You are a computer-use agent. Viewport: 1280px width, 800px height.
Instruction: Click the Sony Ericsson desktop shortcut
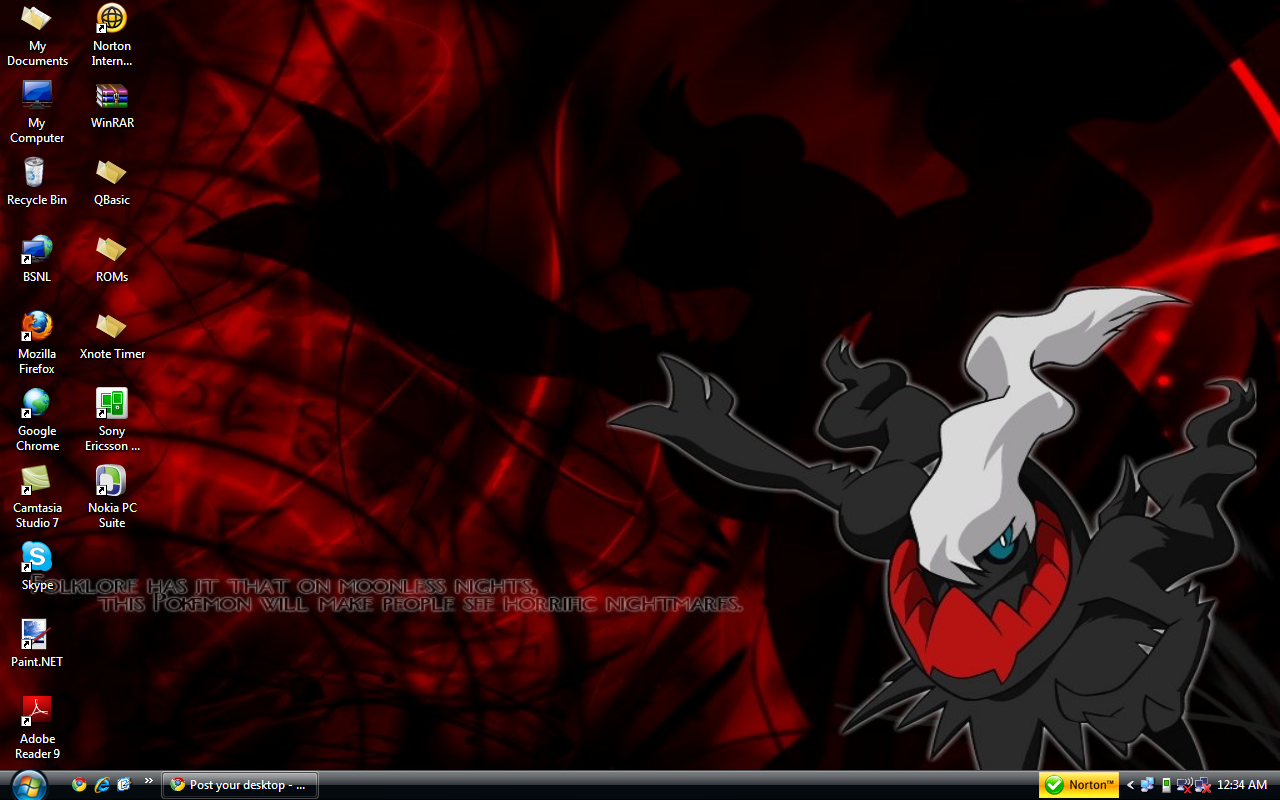click(111, 404)
